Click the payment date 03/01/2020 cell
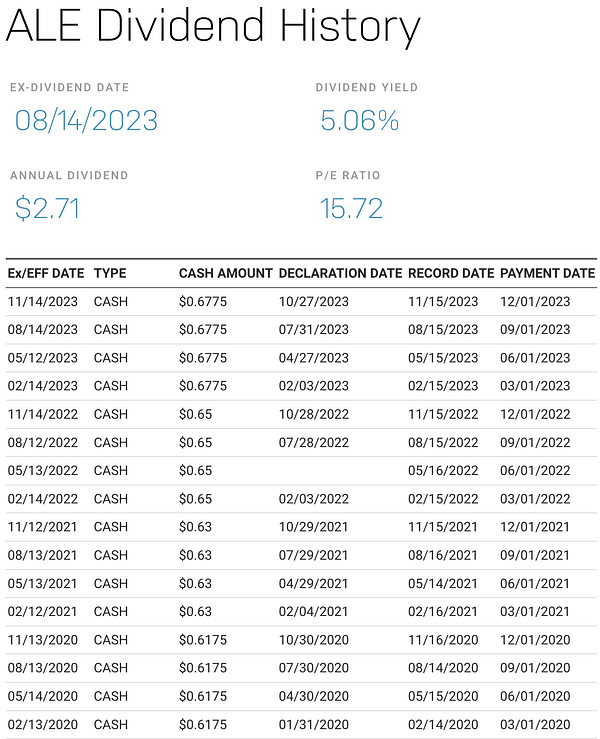This screenshot has height=739, width=600. 534,724
